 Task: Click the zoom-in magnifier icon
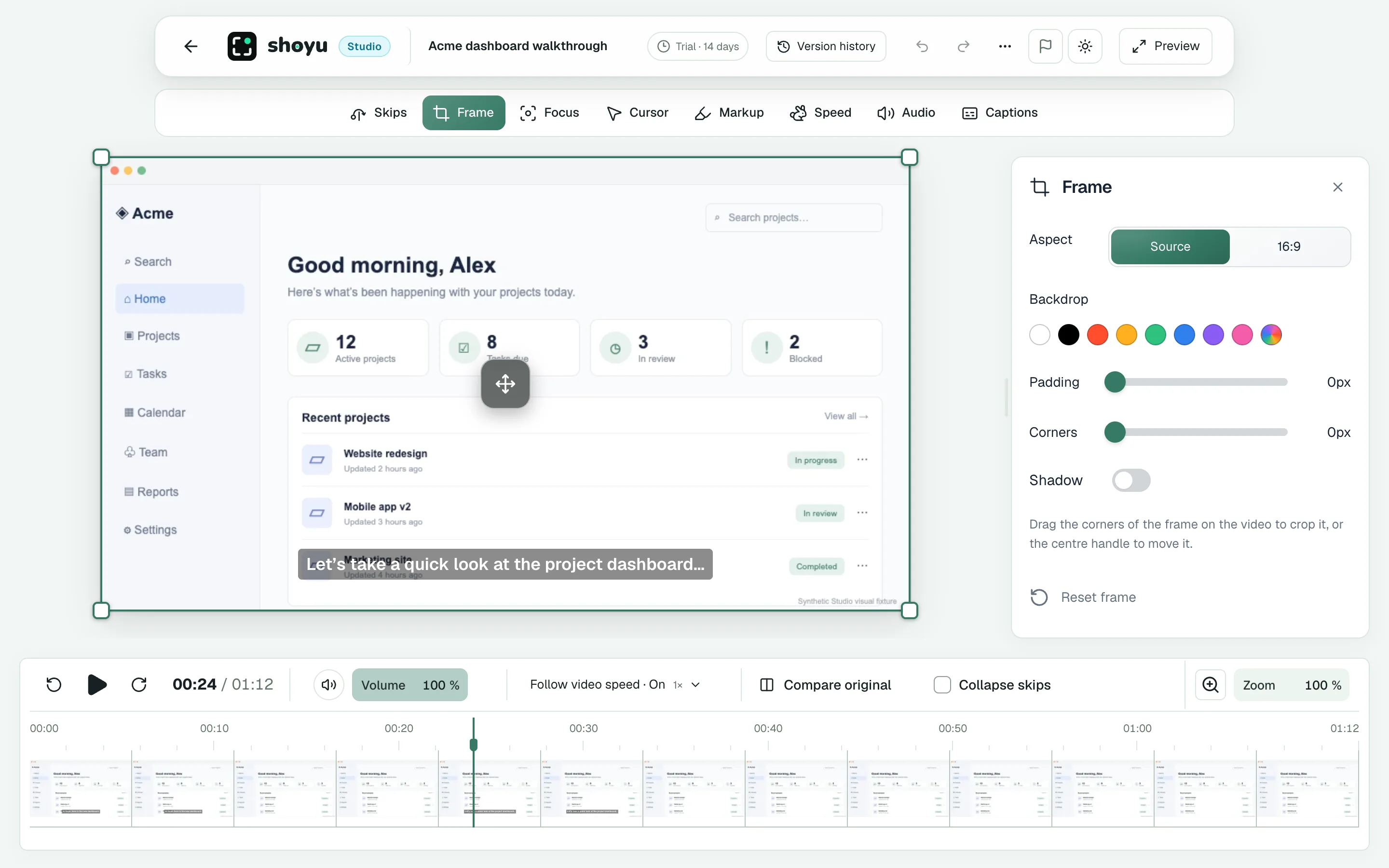tap(1211, 684)
